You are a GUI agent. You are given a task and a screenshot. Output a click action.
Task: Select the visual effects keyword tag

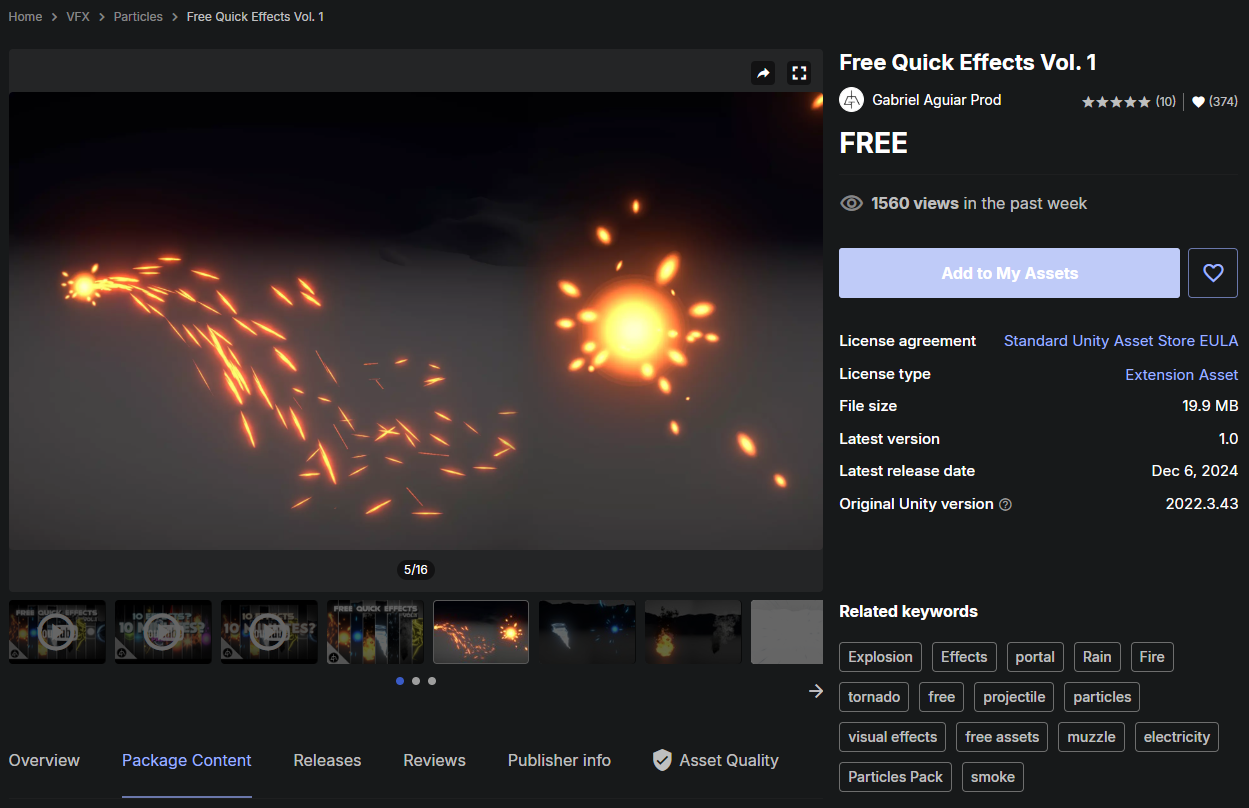893,737
